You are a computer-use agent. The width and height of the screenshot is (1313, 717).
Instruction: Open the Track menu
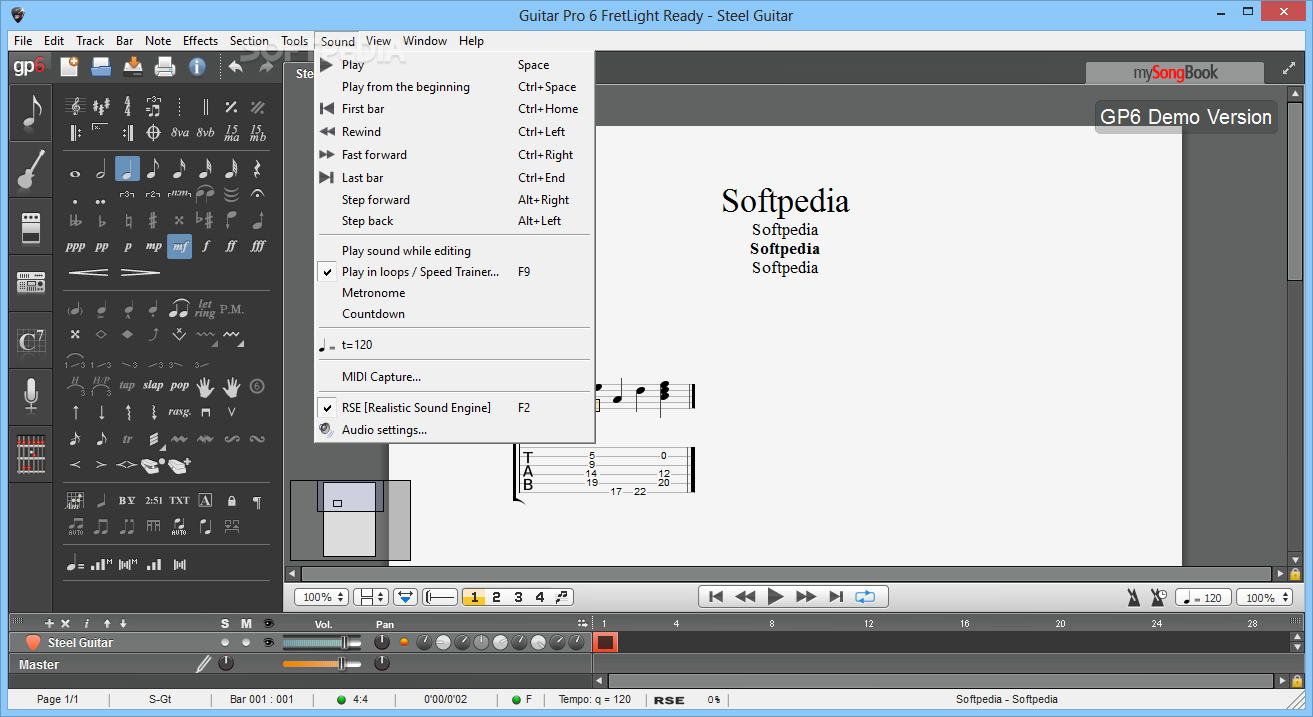coord(90,41)
